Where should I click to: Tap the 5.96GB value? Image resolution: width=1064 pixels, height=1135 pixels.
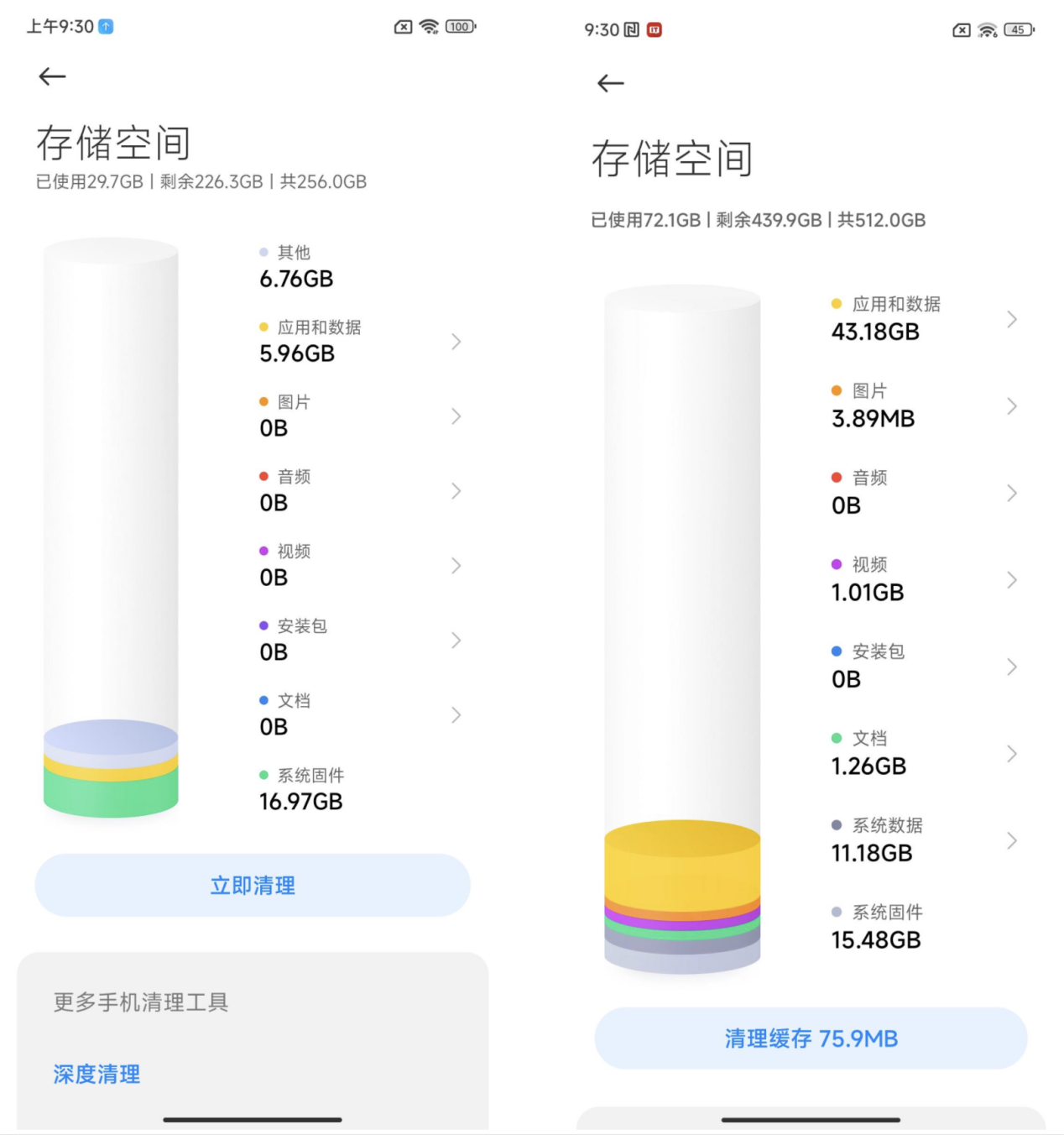click(297, 353)
